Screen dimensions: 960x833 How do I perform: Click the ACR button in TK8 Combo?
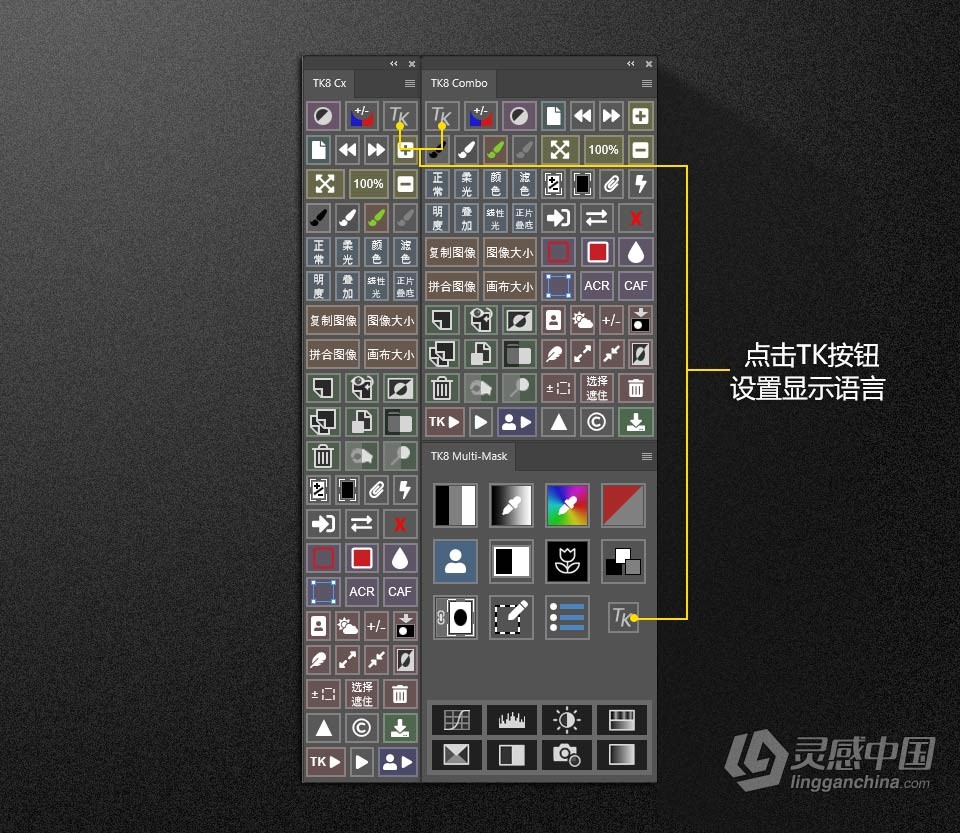click(x=597, y=286)
